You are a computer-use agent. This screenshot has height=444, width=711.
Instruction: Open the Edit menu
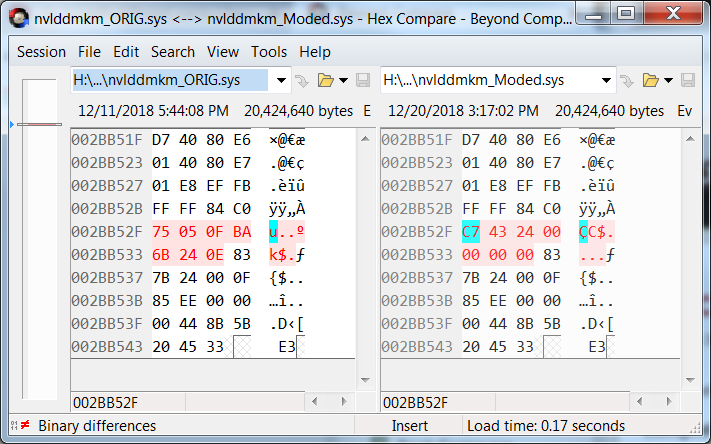click(126, 52)
